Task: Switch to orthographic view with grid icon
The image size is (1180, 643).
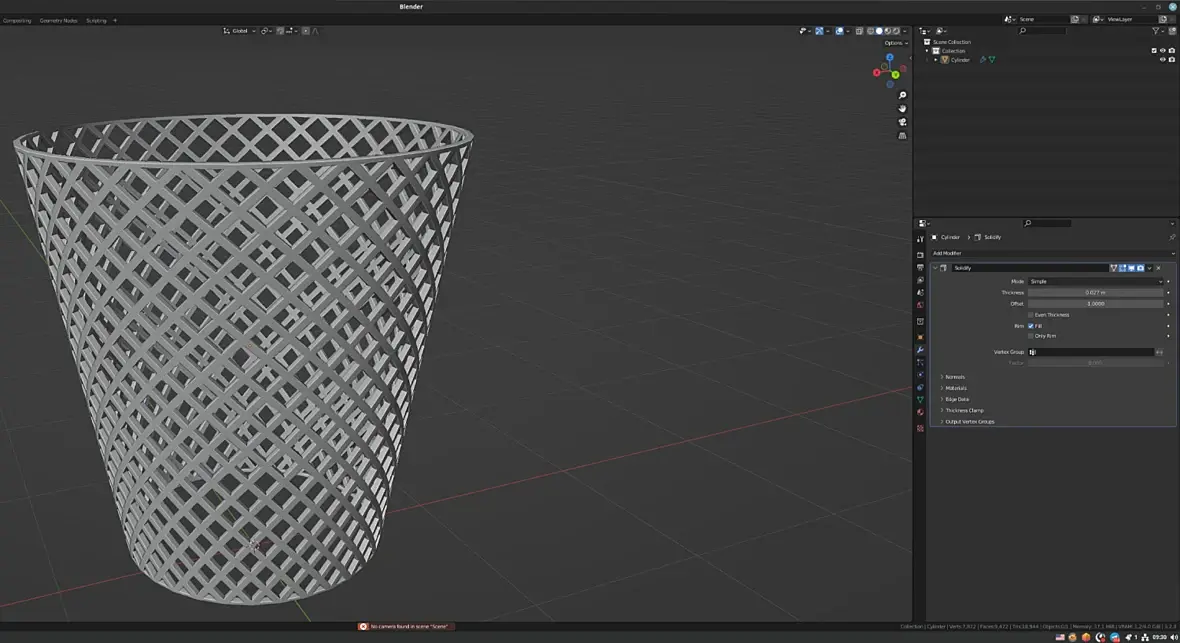Action: click(x=902, y=135)
